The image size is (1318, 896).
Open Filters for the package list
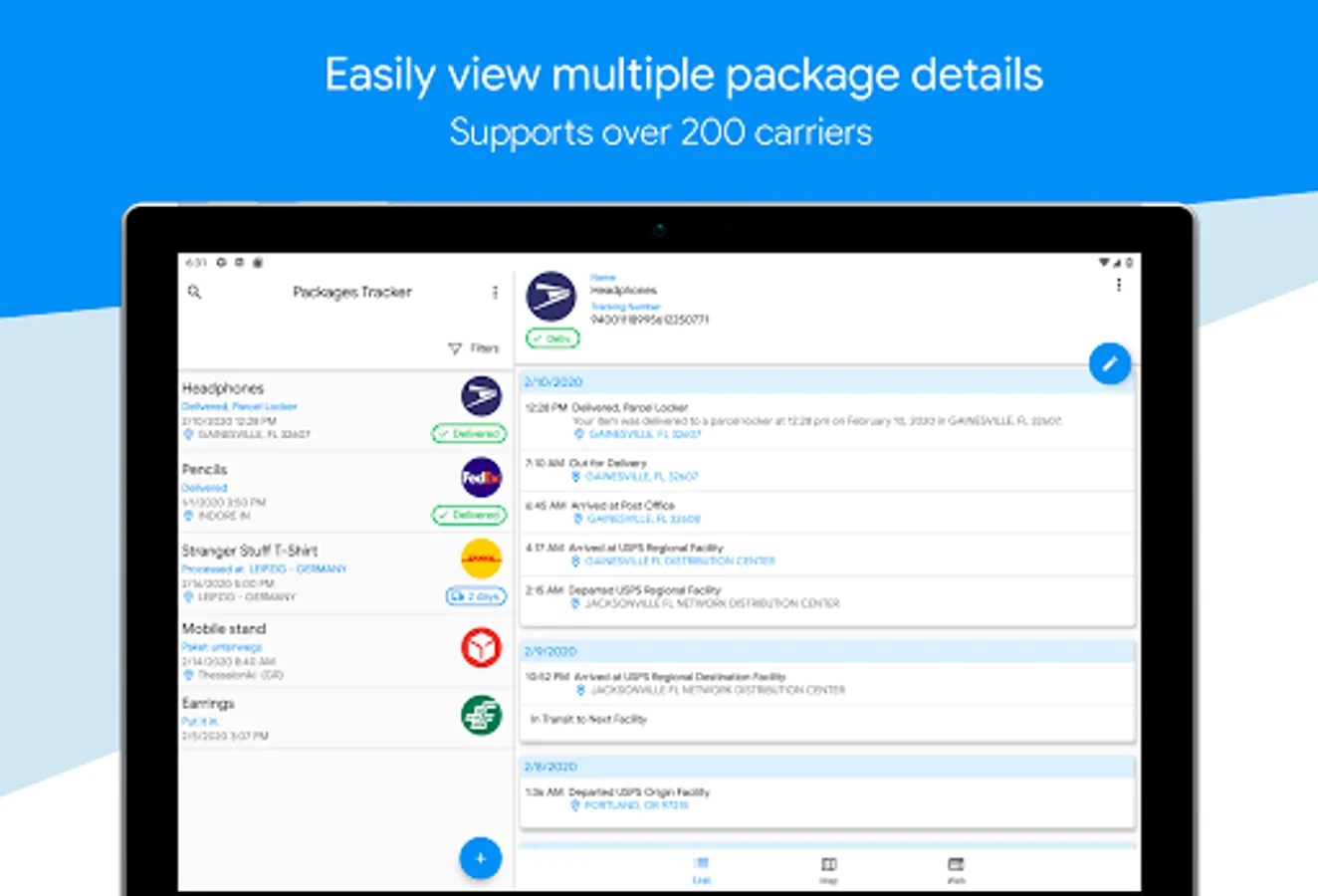(x=474, y=348)
